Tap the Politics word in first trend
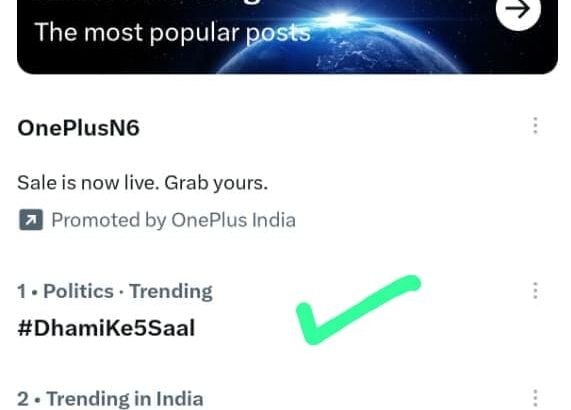 click(x=78, y=291)
